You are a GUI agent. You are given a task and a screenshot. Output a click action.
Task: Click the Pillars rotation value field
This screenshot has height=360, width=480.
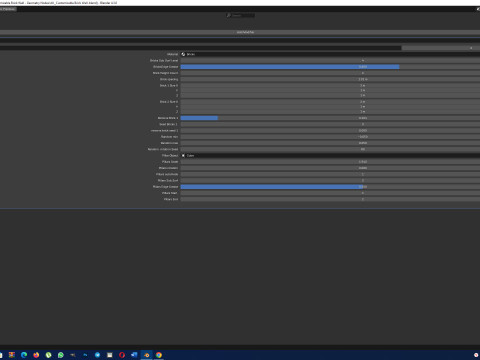(330, 168)
